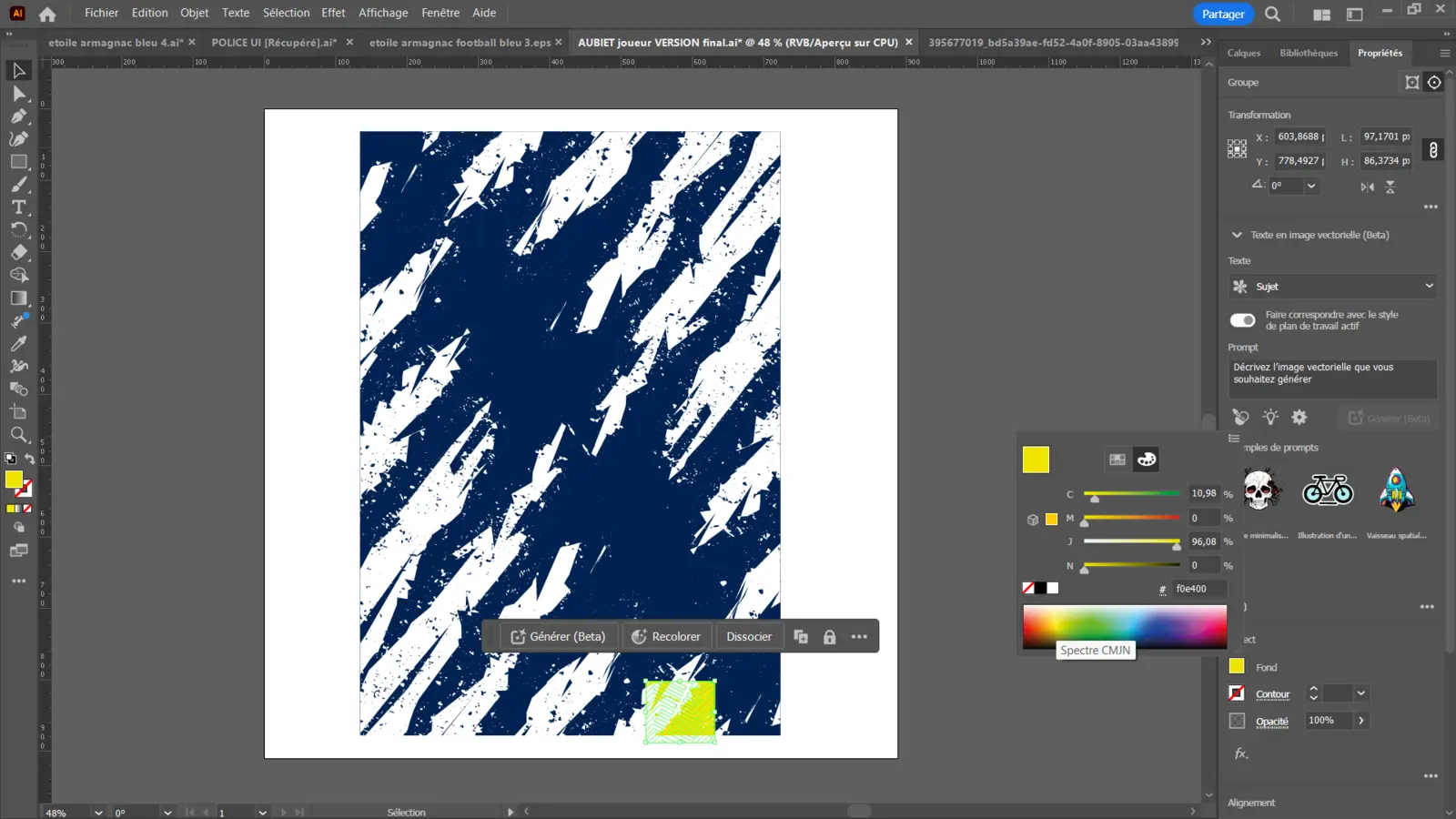
Task: Open the search magnifier icon
Action: 1272,14
